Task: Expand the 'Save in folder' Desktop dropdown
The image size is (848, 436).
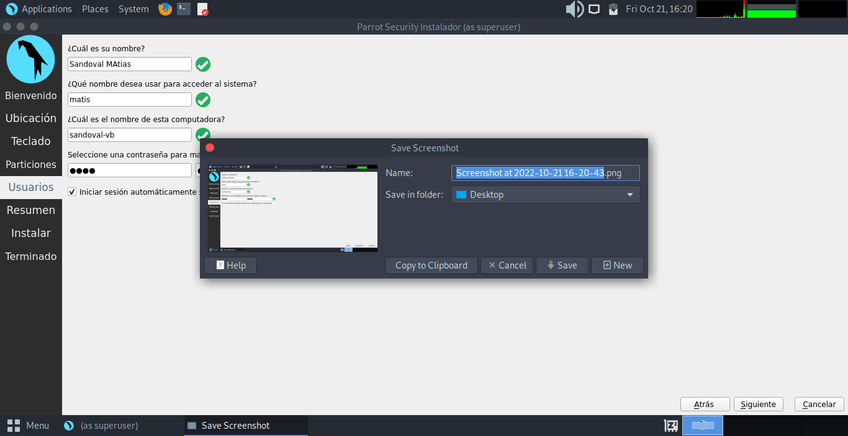Action: tap(545, 195)
